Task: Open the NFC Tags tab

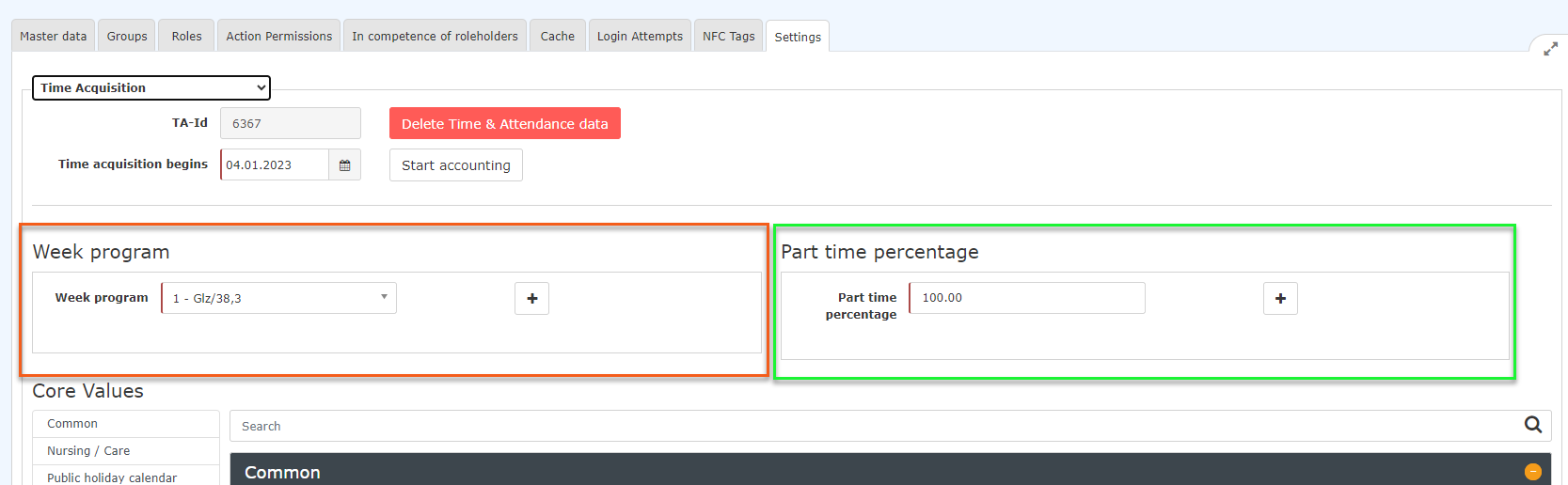Action: 729,36
